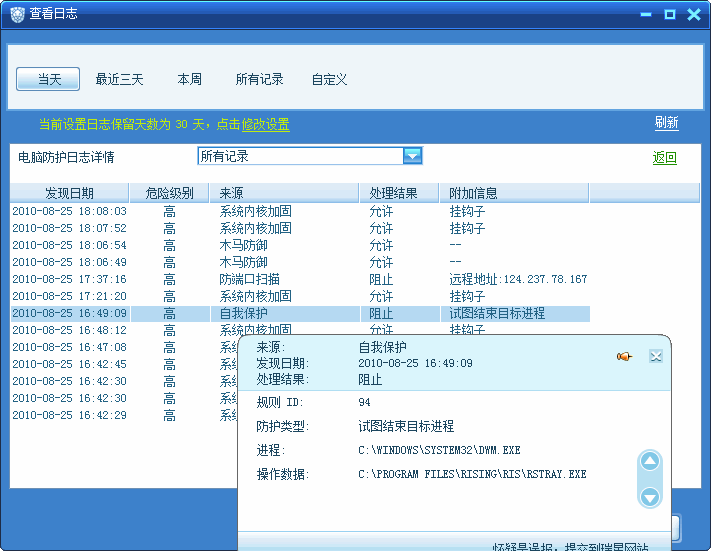The image size is (711, 551).
Task: Sort by 危险级别 column header
Action: click(x=169, y=193)
